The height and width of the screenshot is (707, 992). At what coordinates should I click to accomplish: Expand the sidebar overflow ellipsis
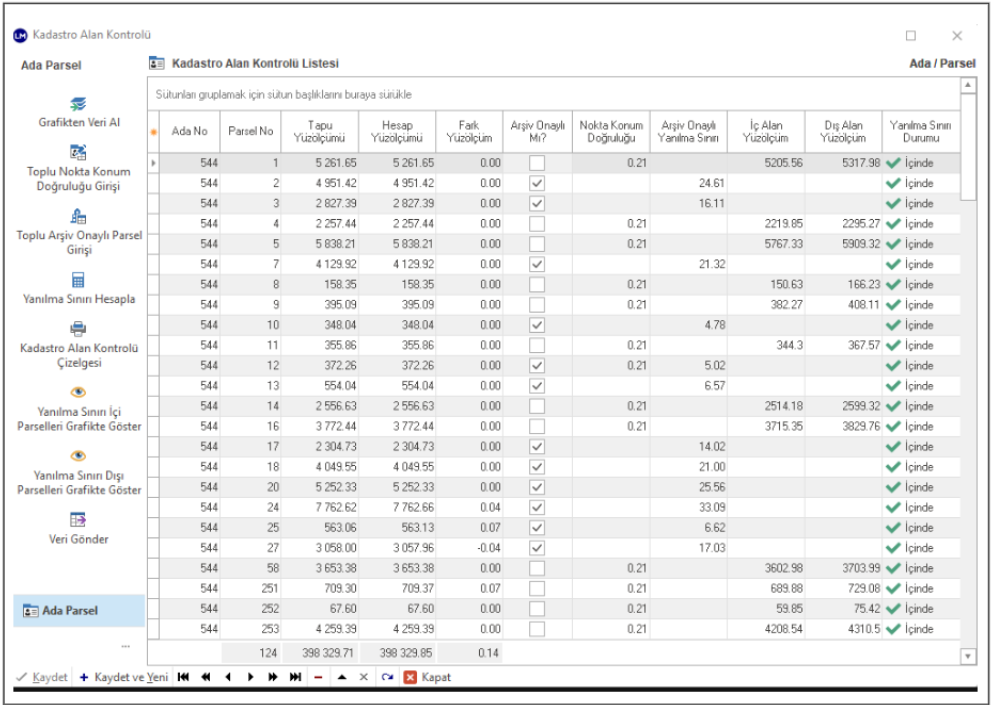pyautogui.click(x=125, y=645)
